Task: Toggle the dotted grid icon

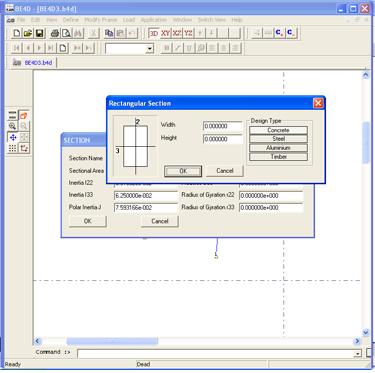Action: pyautogui.click(x=13, y=148)
